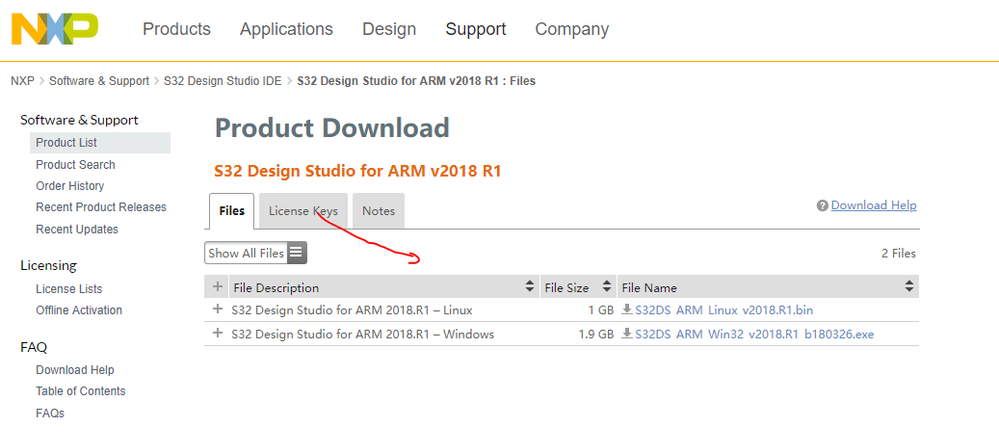Click the 'Software & Support' sidebar heading
The height and width of the screenshot is (434, 999).
click(x=79, y=120)
